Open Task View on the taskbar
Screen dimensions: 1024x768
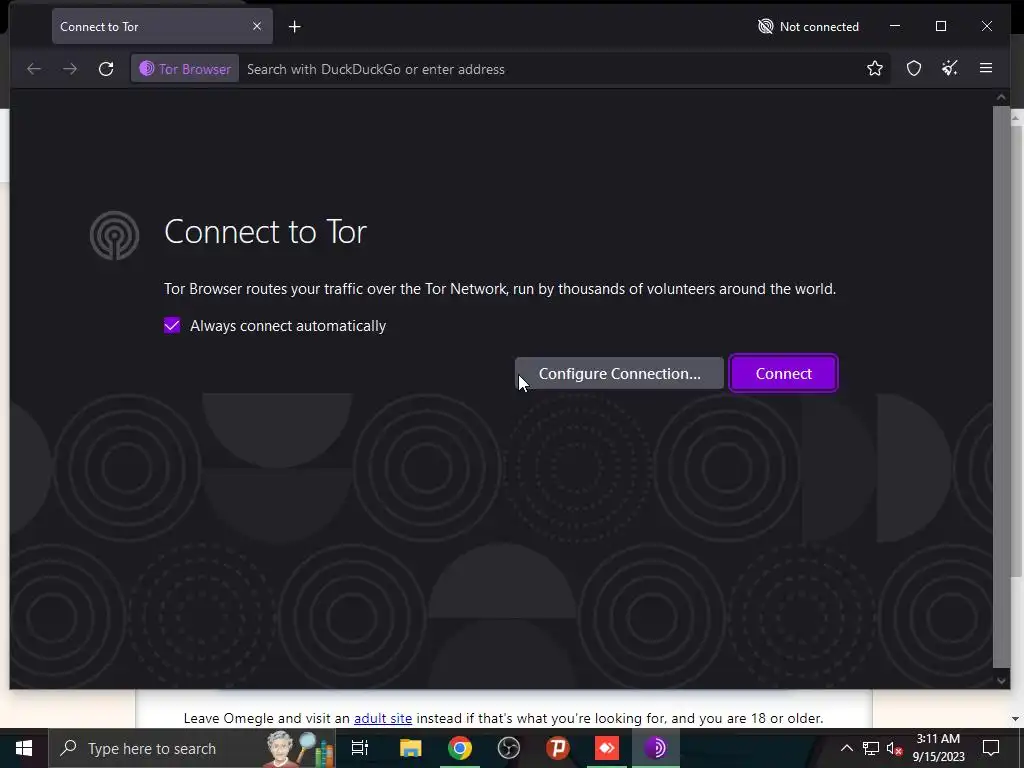pos(360,748)
